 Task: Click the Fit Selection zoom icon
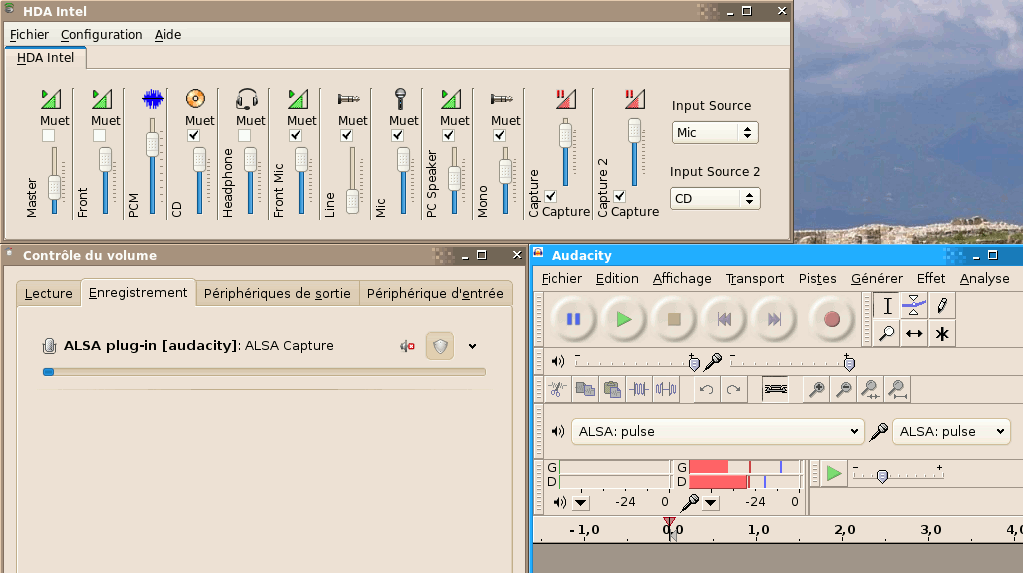[x=870, y=390]
